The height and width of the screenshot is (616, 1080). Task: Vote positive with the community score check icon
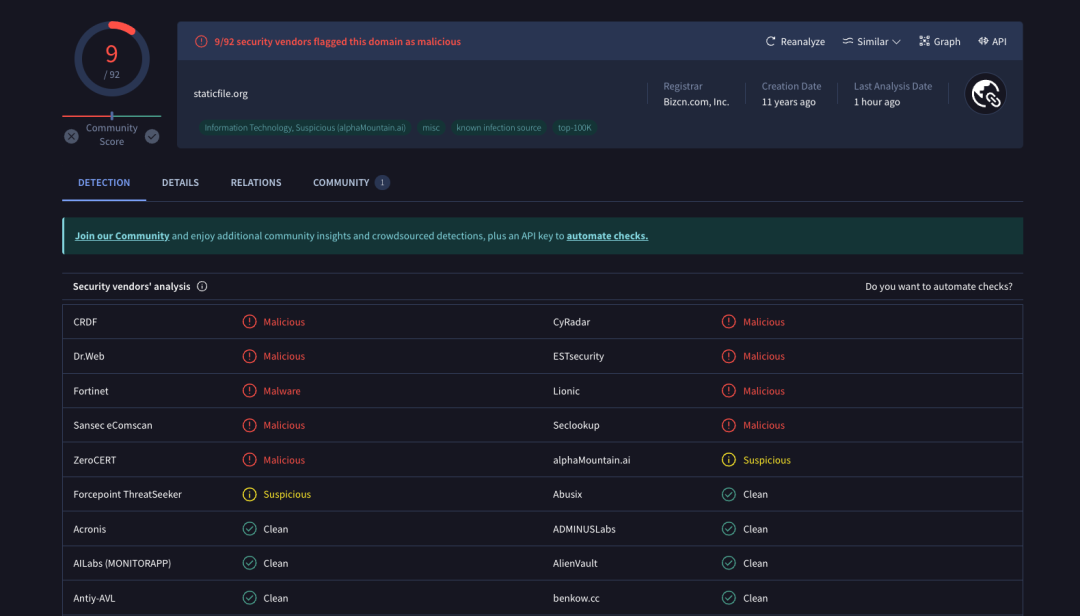pyautogui.click(x=152, y=136)
